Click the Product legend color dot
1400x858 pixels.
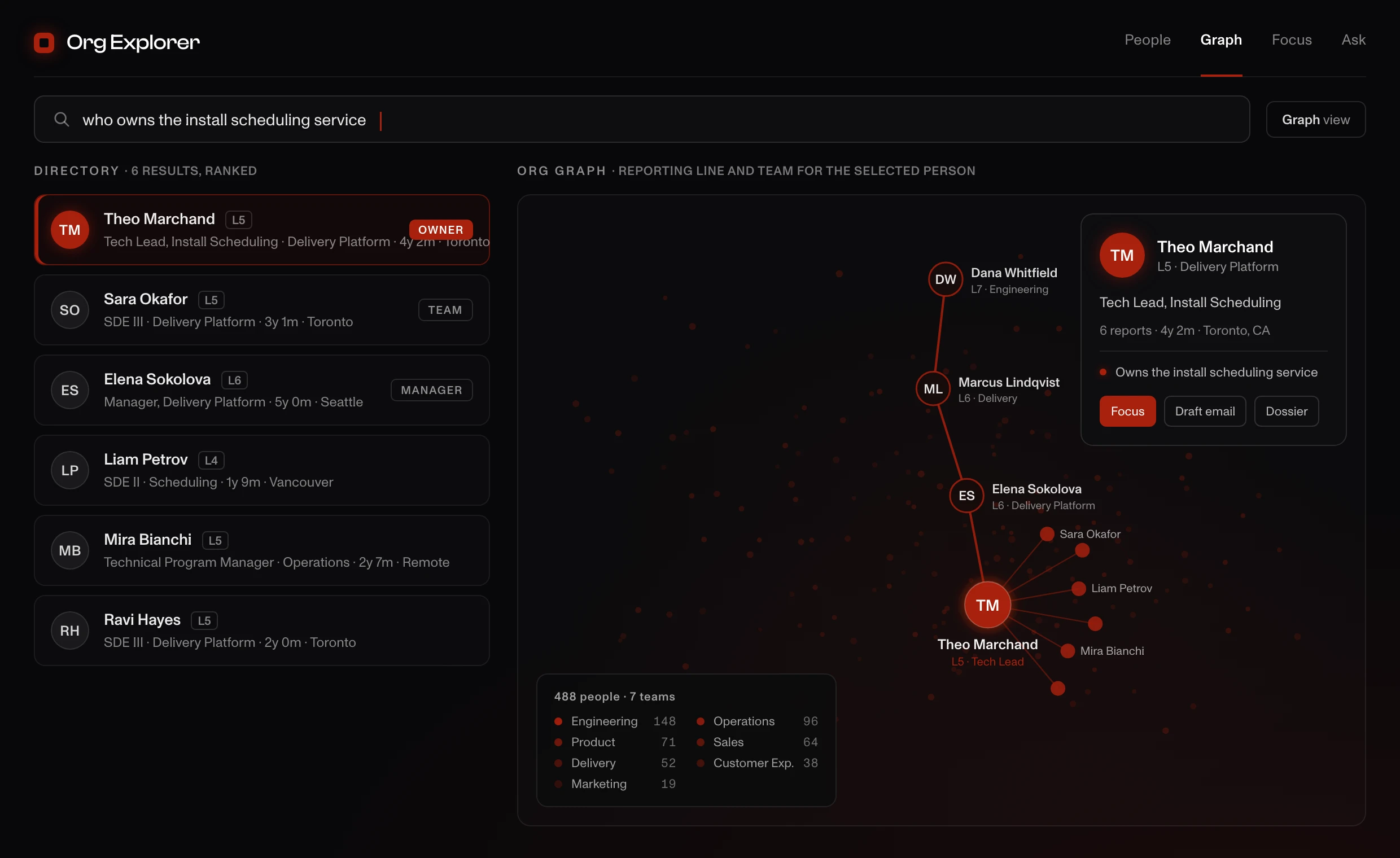(558, 742)
